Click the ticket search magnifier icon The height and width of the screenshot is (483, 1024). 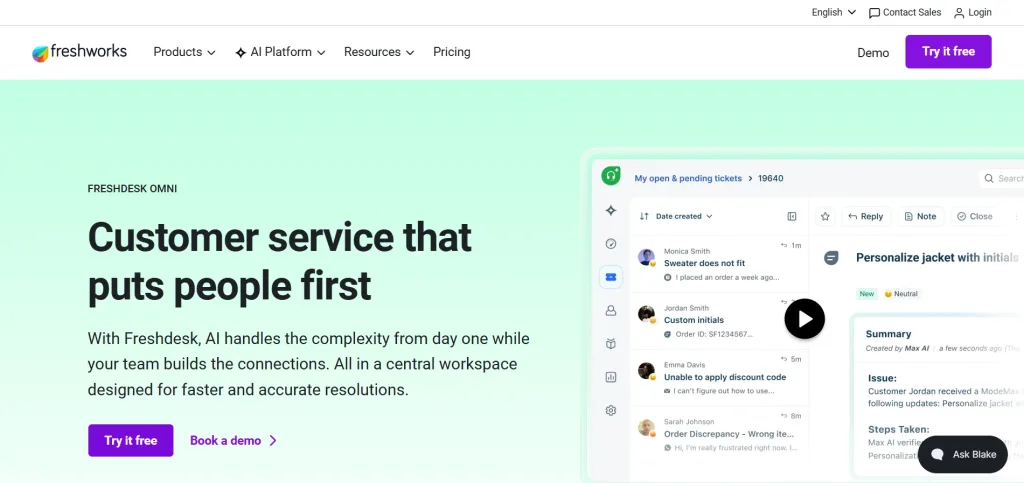tap(989, 178)
